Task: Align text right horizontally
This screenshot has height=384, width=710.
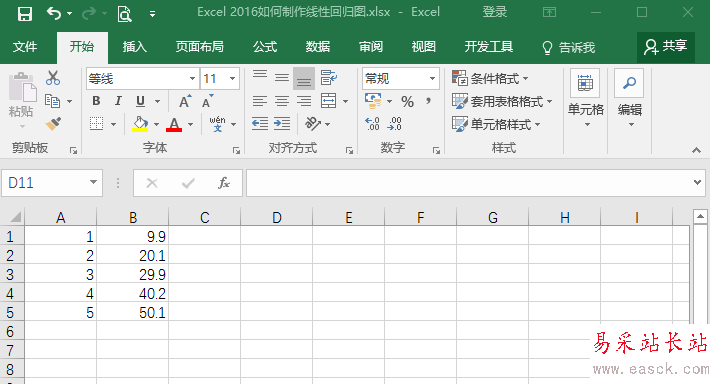Action: [304, 101]
